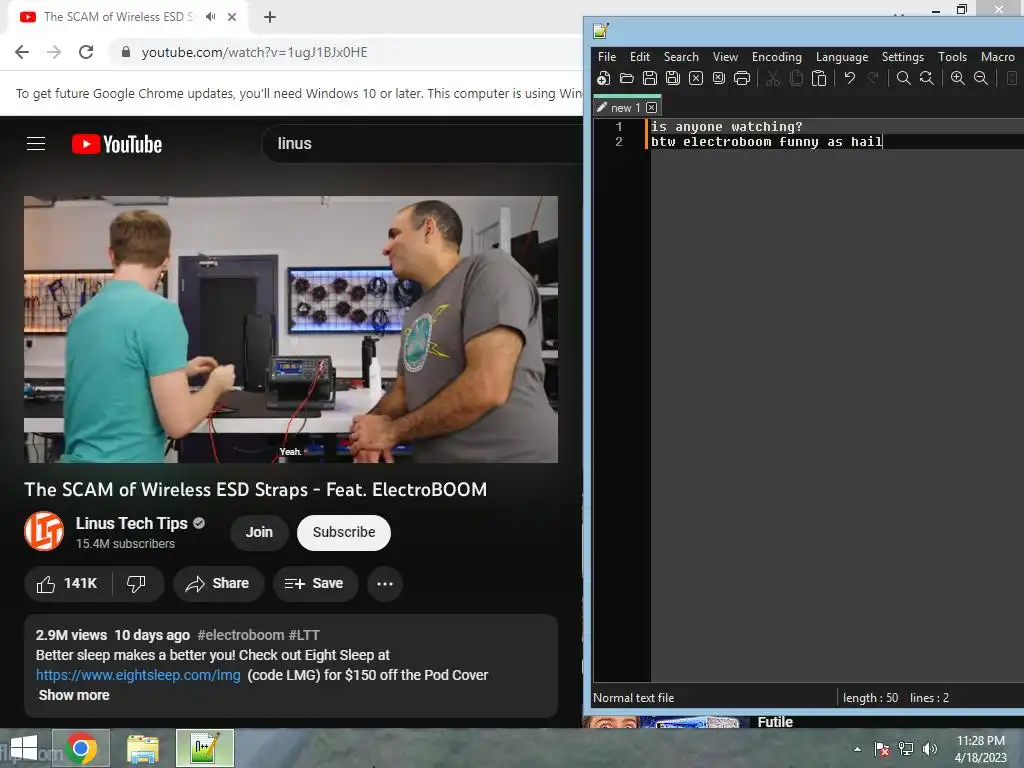Open the View menu
This screenshot has height=768, width=1024.
click(725, 57)
